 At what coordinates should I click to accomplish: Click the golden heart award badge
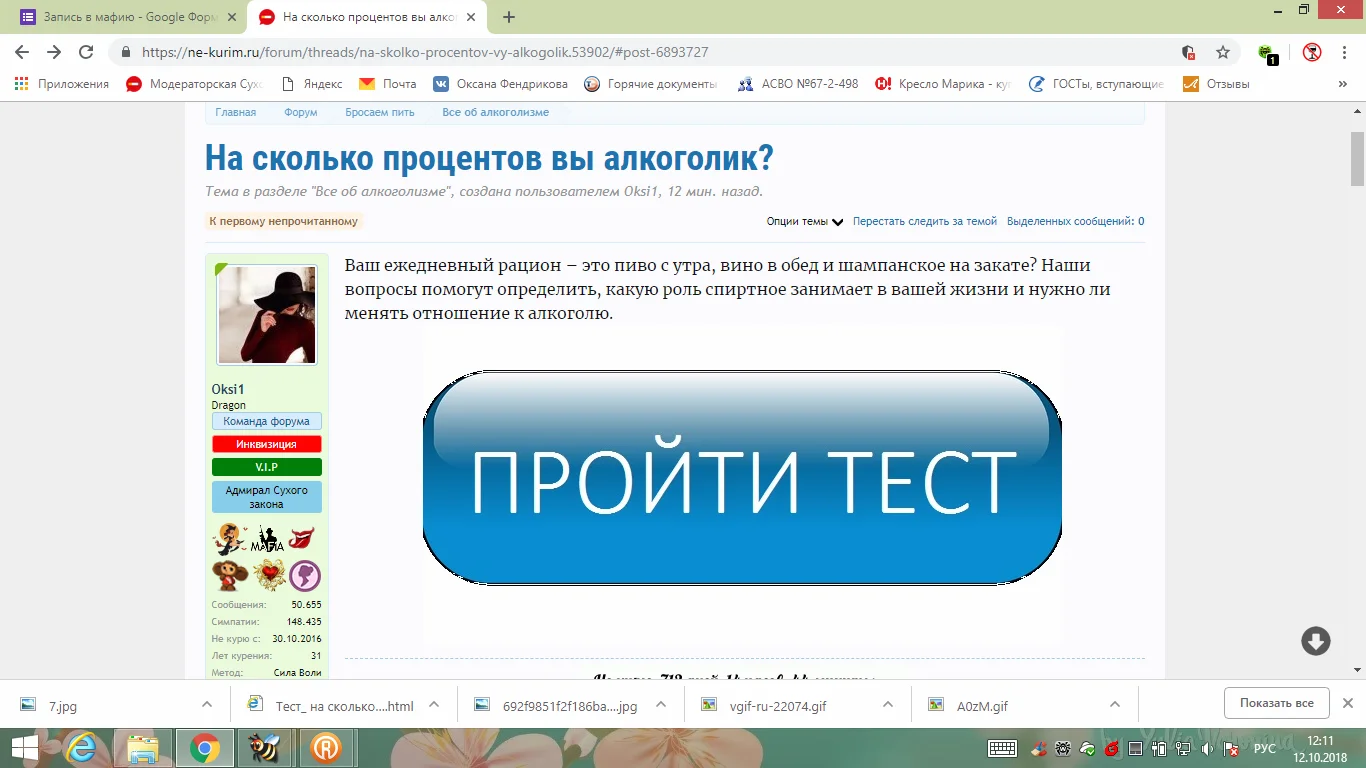coord(268,575)
